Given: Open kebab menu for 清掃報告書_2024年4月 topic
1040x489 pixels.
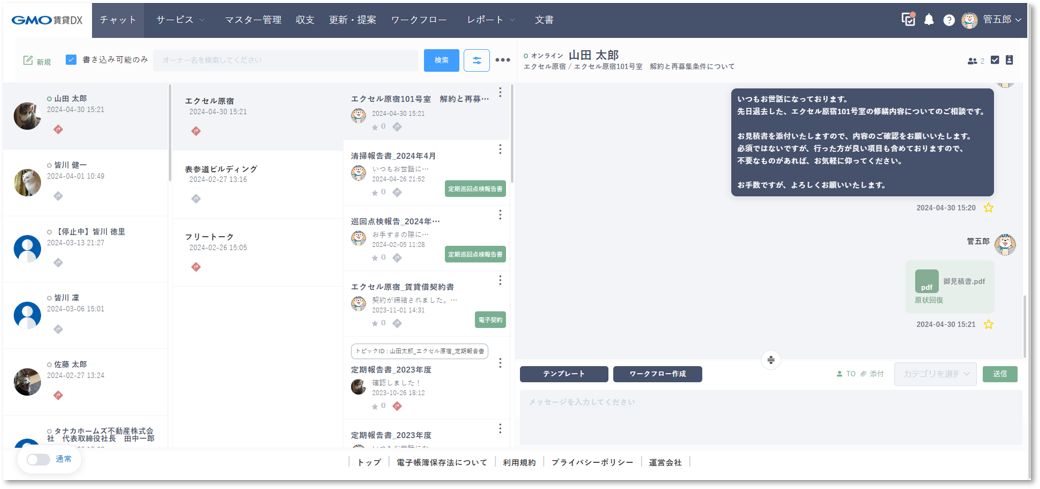Looking at the screenshot, I should coord(500,149).
